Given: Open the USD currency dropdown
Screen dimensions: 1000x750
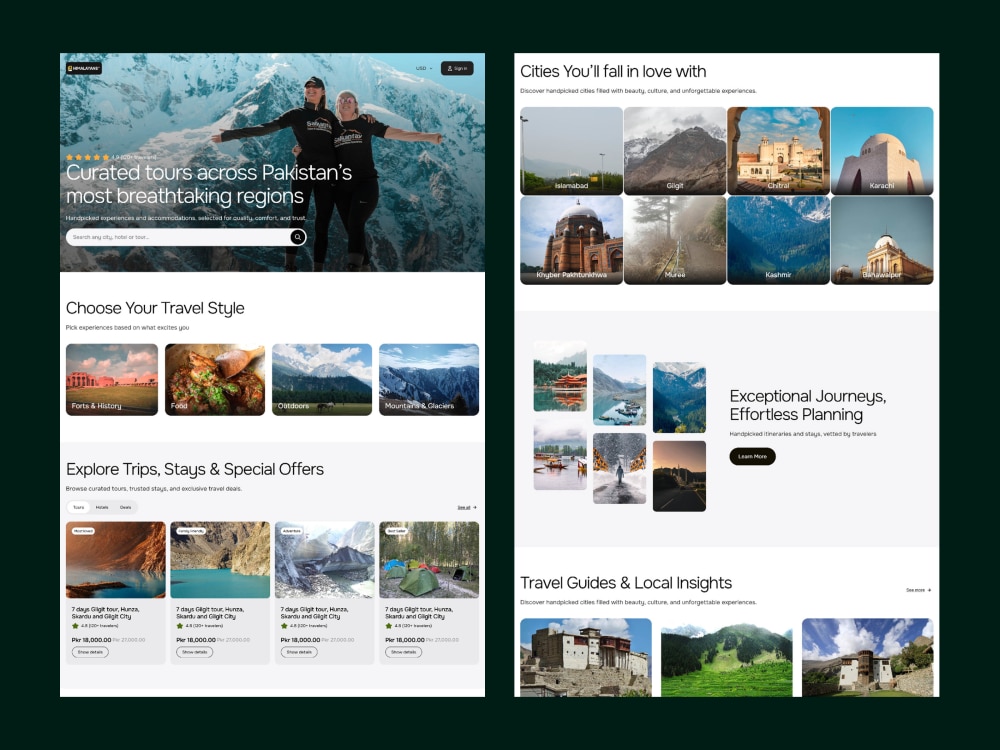Looking at the screenshot, I should [424, 68].
